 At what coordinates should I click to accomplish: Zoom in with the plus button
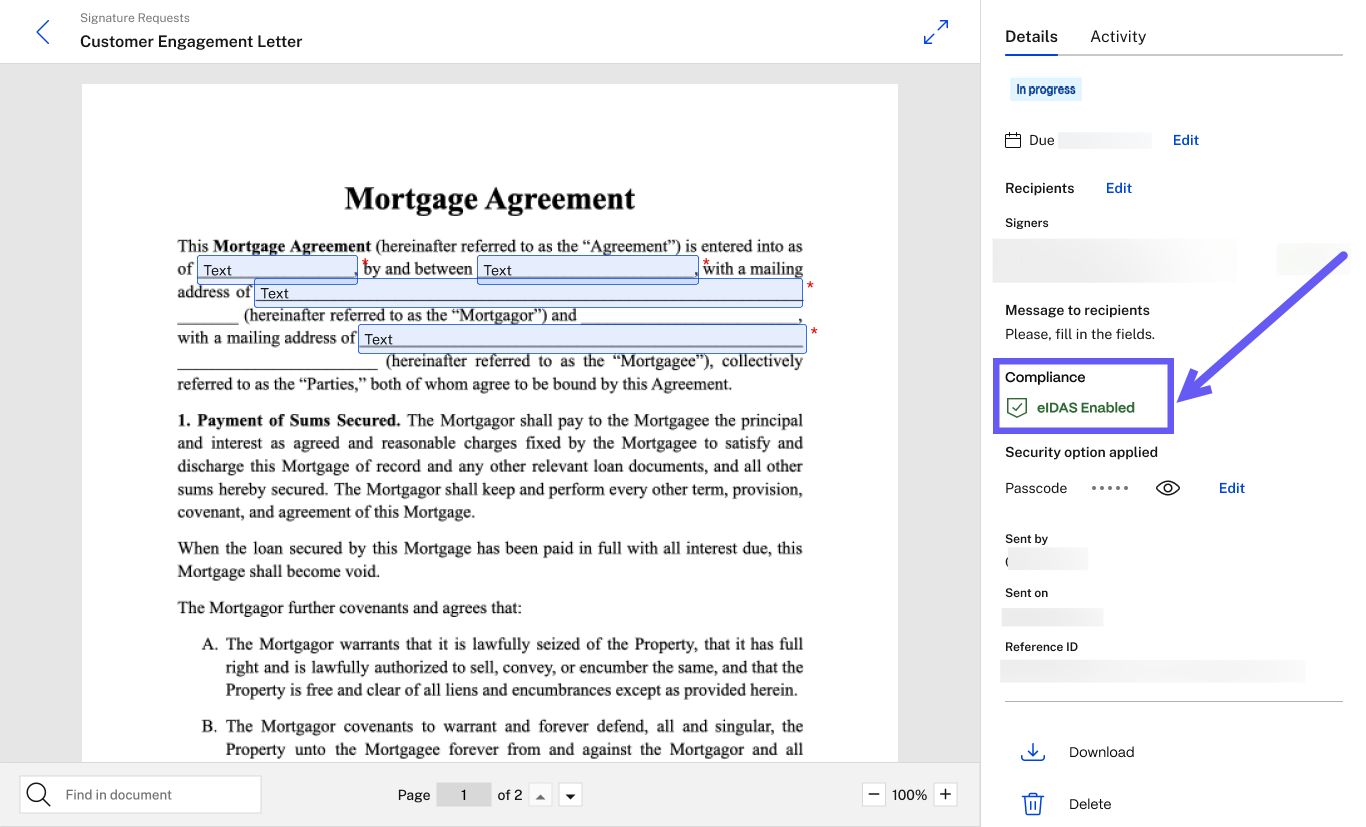[x=944, y=794]
